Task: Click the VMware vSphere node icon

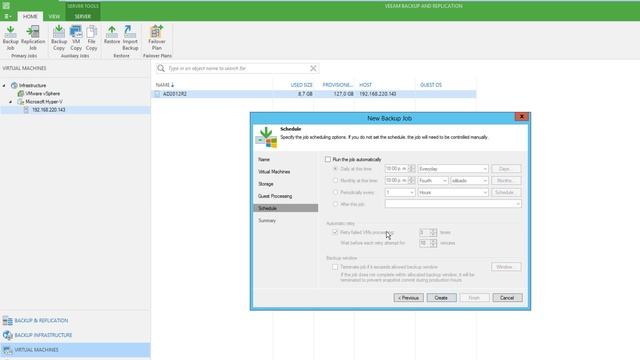Action: [21, 93]
